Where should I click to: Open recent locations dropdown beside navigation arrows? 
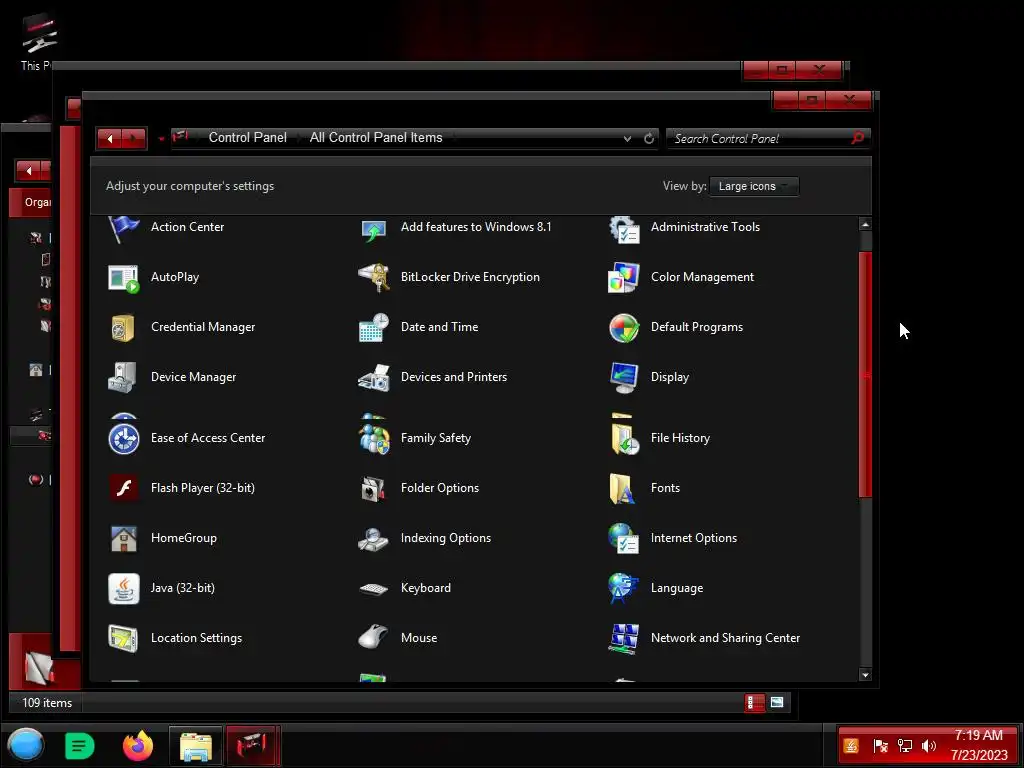pos(161,138)
